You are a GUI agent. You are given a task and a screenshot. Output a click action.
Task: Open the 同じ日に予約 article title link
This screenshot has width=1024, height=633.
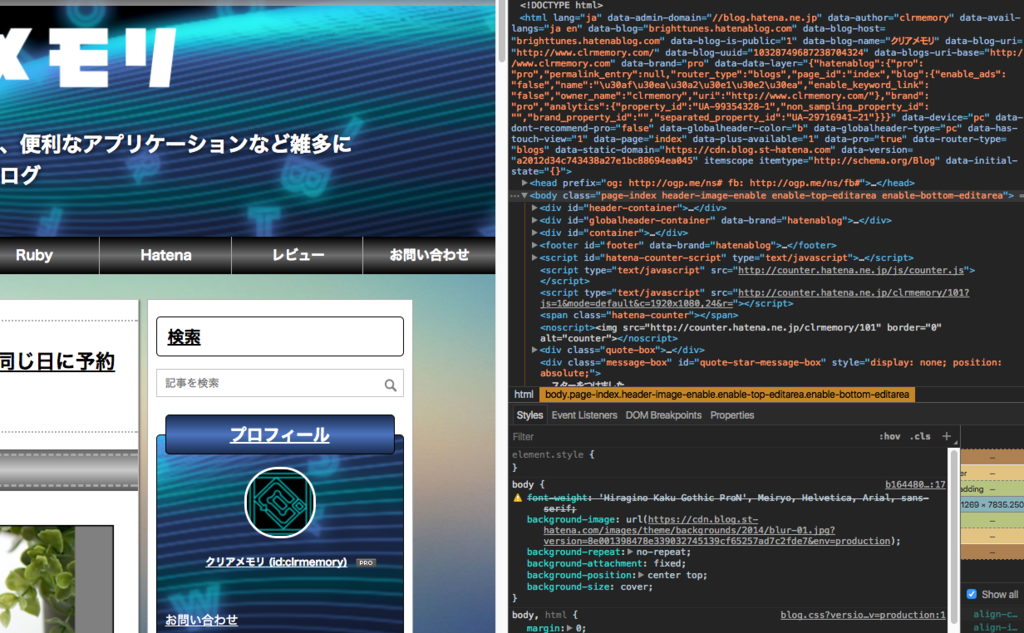(x=57, y=361)
